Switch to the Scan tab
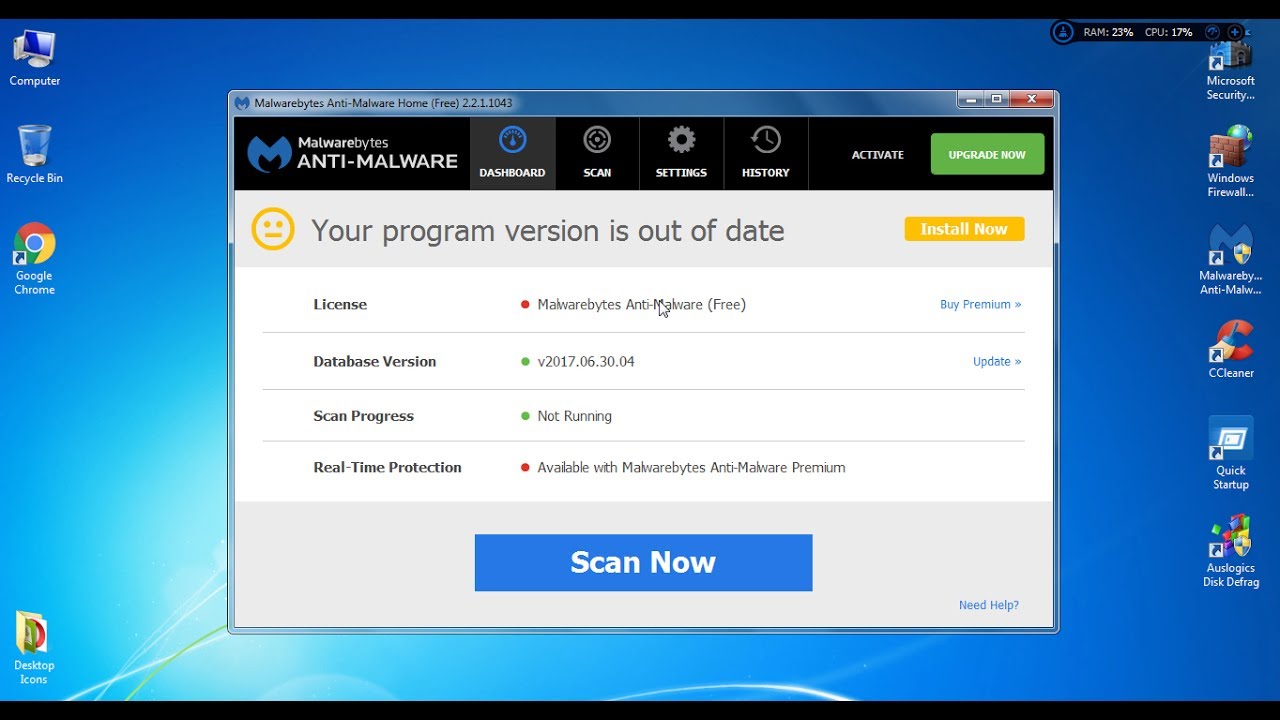Image resolution: width=1280 pixels, height=720 pixels. point(597,154)
